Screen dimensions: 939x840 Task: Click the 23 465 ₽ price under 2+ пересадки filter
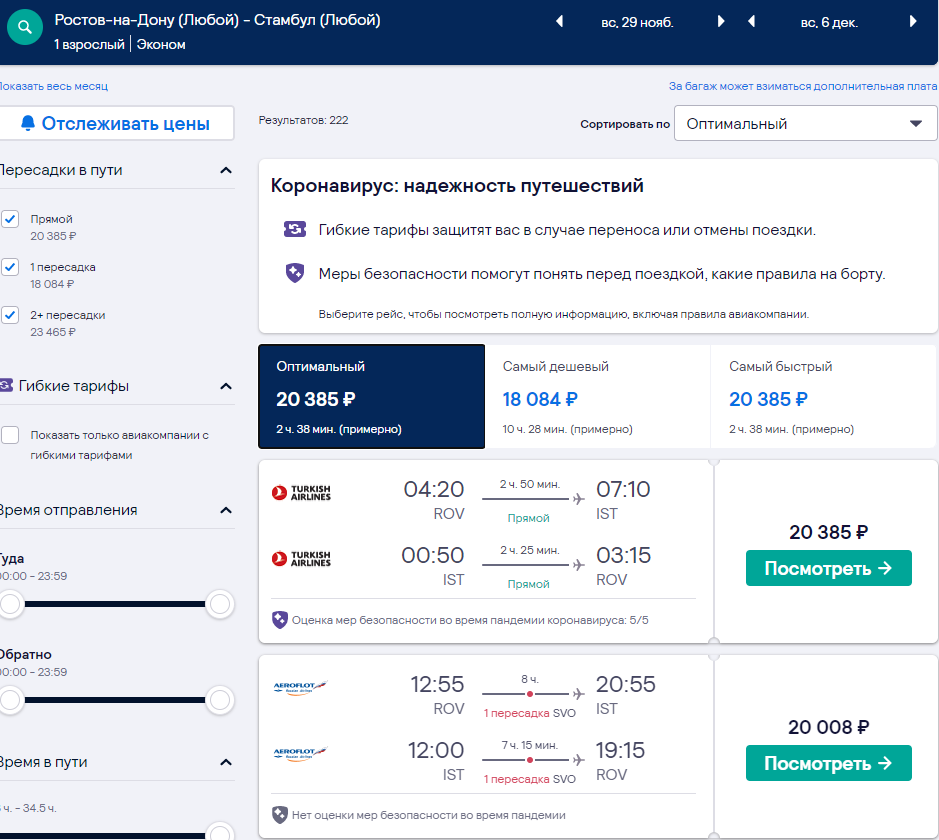click(x=53, y=332)
